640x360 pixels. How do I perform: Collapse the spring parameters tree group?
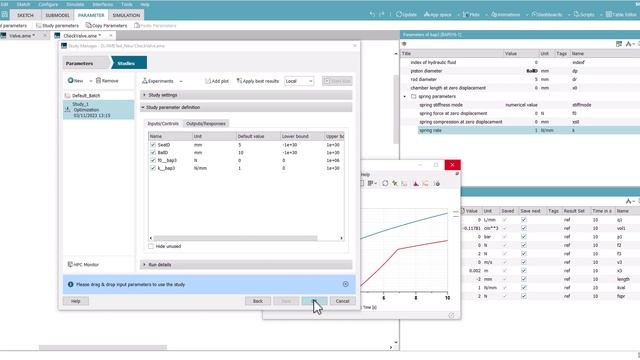tap(405, 97)
